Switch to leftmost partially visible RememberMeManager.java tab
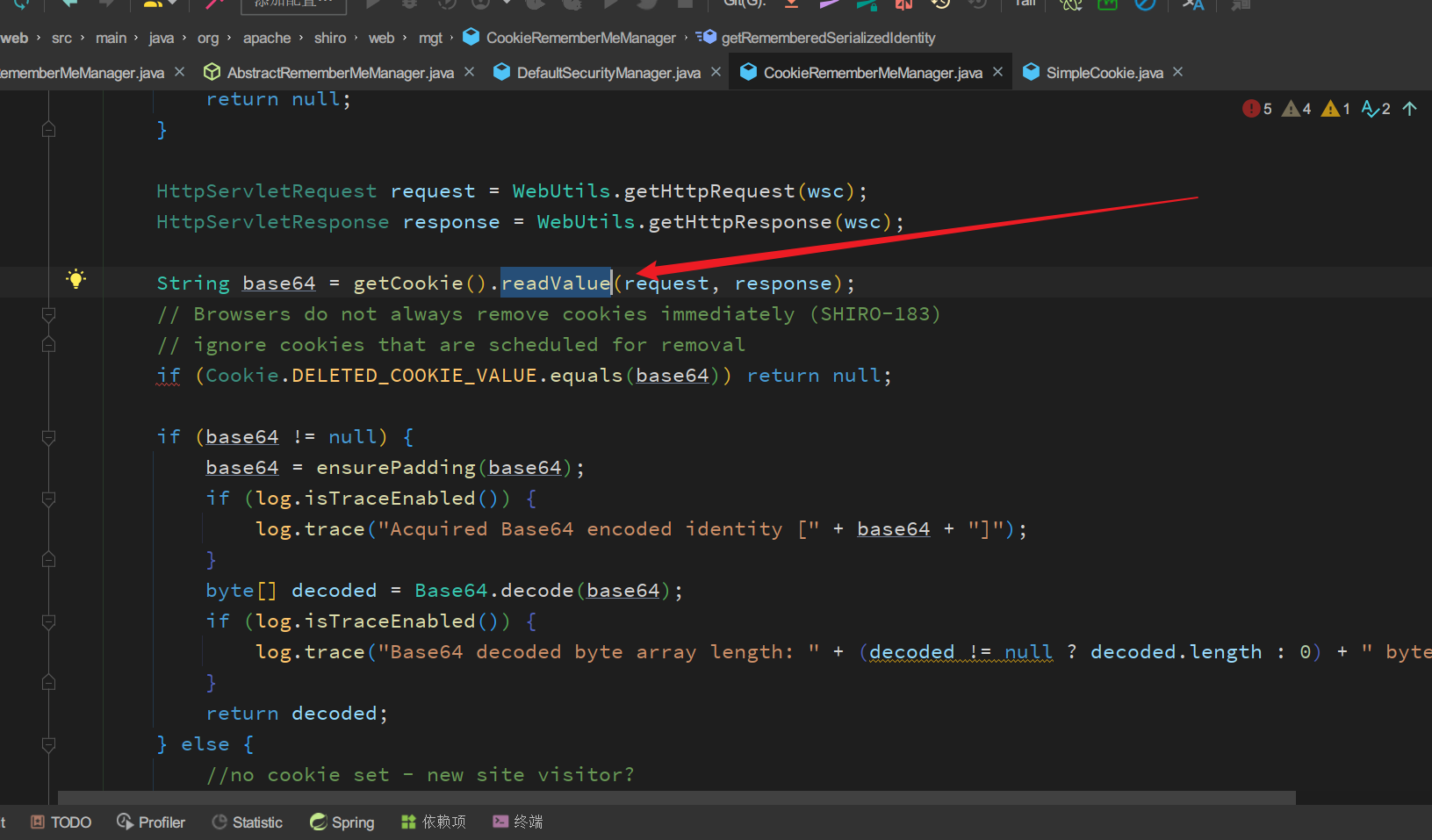Image resolution: width=1432 pixels, height=840 pixels. click(82, 73)
